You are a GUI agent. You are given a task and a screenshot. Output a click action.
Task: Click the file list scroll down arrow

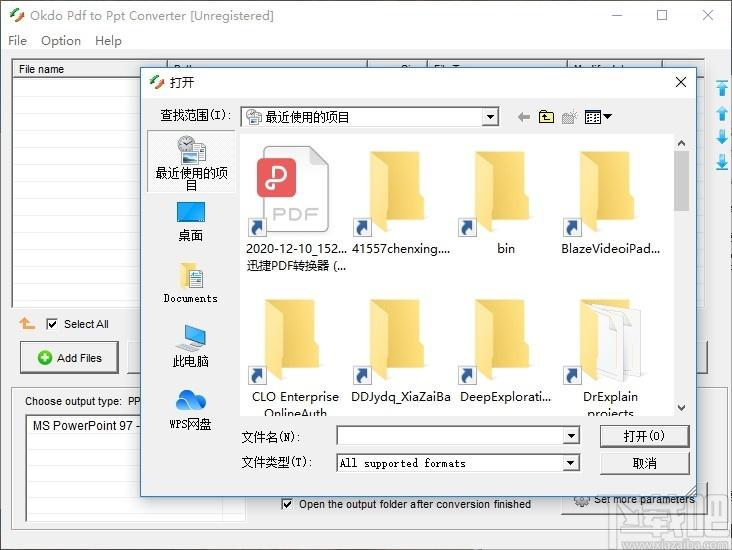pos(681,408)
